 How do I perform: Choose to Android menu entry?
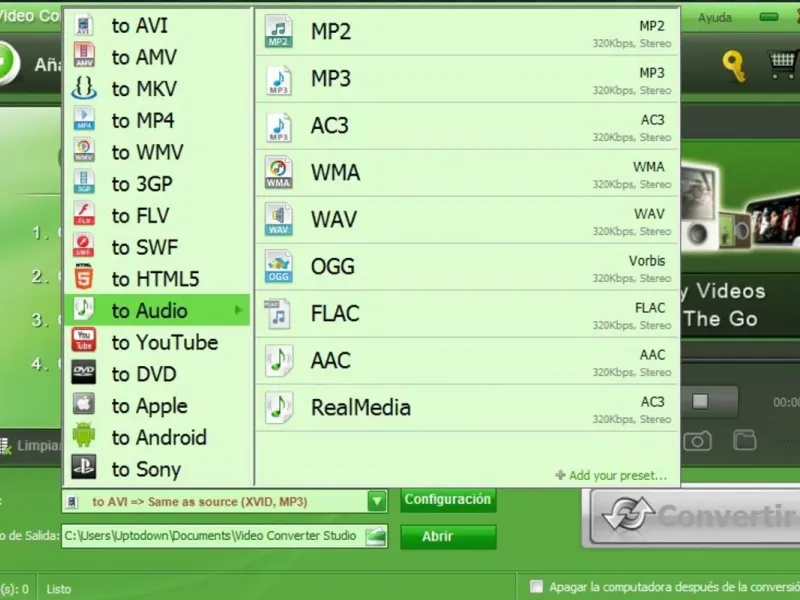click(x=158, y=437)
